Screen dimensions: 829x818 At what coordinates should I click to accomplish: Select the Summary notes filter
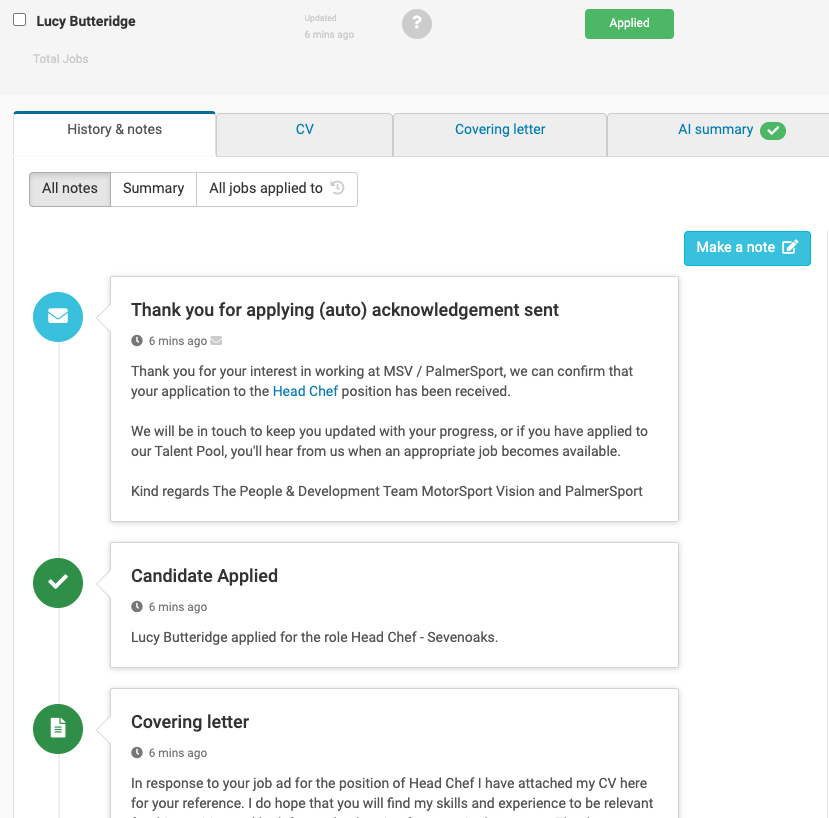(x=153, y=189)
